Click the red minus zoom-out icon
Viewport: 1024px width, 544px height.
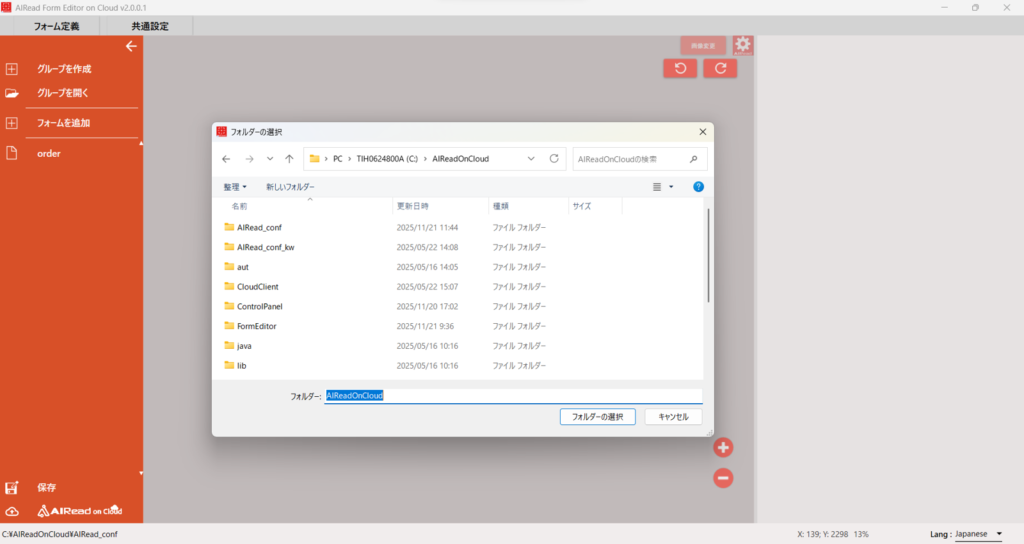pos(724,478)
